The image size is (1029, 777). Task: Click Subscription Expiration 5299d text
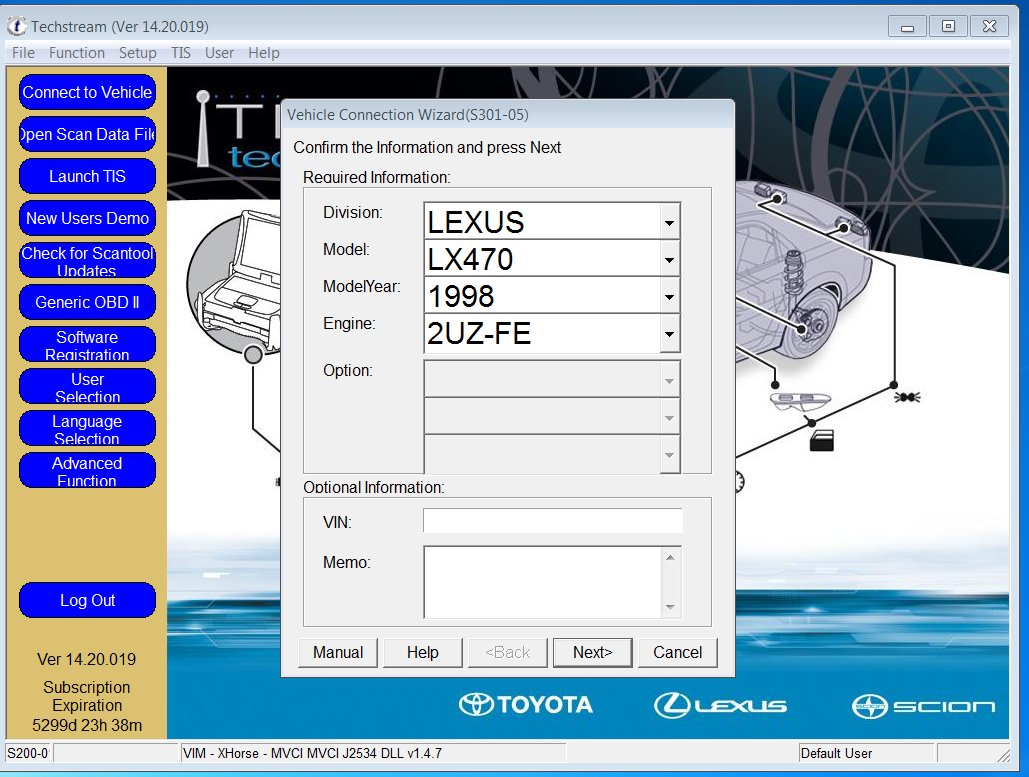(x=87, y=706)
